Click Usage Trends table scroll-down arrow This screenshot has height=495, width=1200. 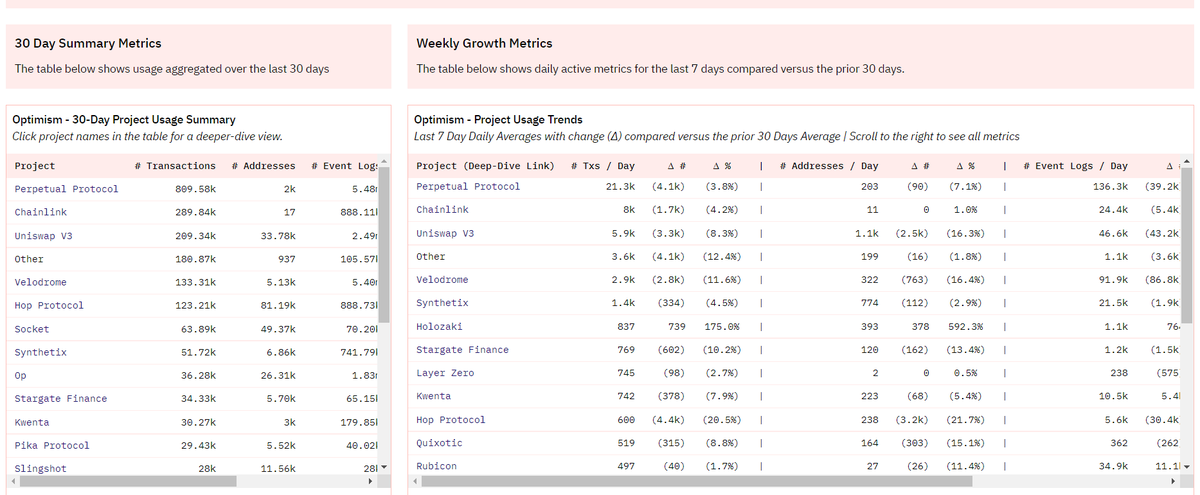pyautogui.click(x=1188, y=467)
